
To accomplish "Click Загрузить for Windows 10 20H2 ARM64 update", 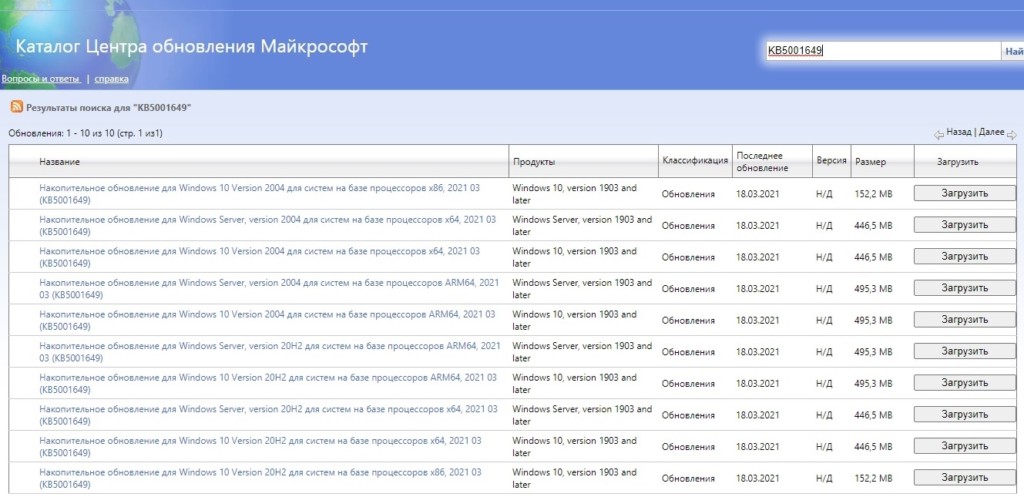I will pyautogui.click(x=965, y=383).
